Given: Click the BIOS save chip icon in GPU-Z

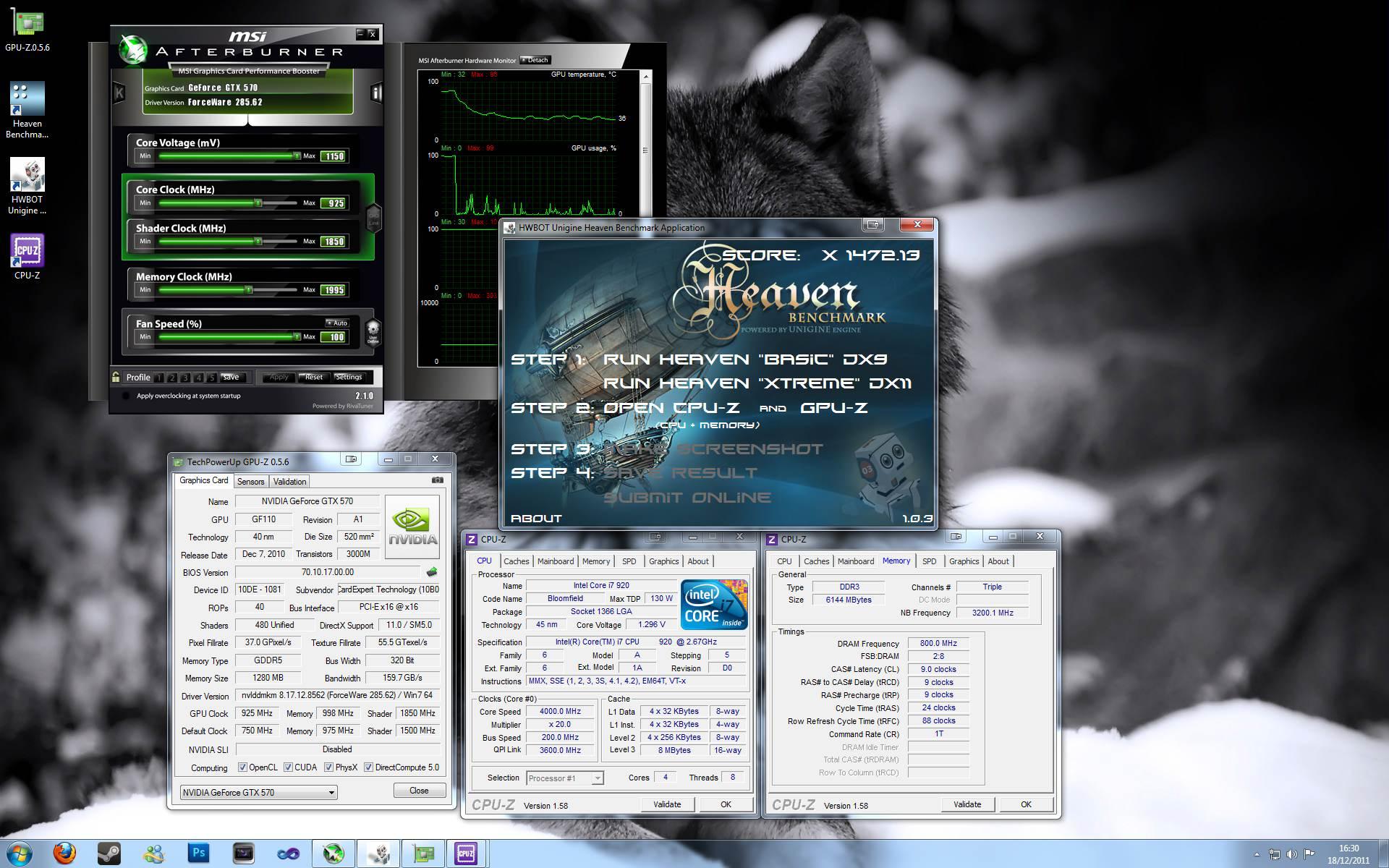Looking at the screenshot, I should coord(432,572).
